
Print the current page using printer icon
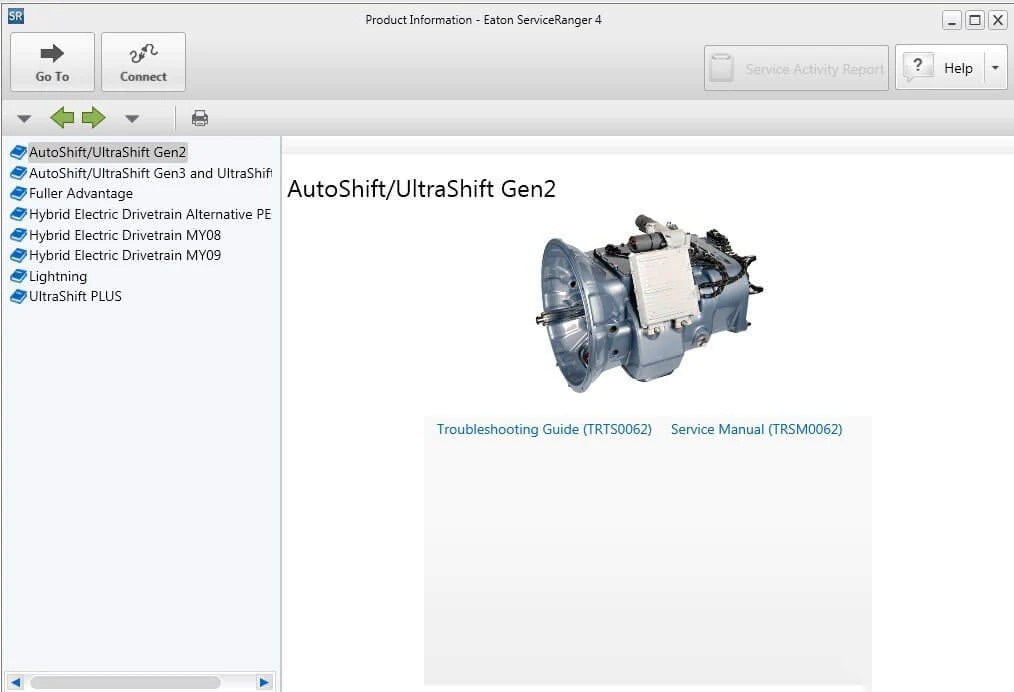pyautogui.click(x=200, y=118)
